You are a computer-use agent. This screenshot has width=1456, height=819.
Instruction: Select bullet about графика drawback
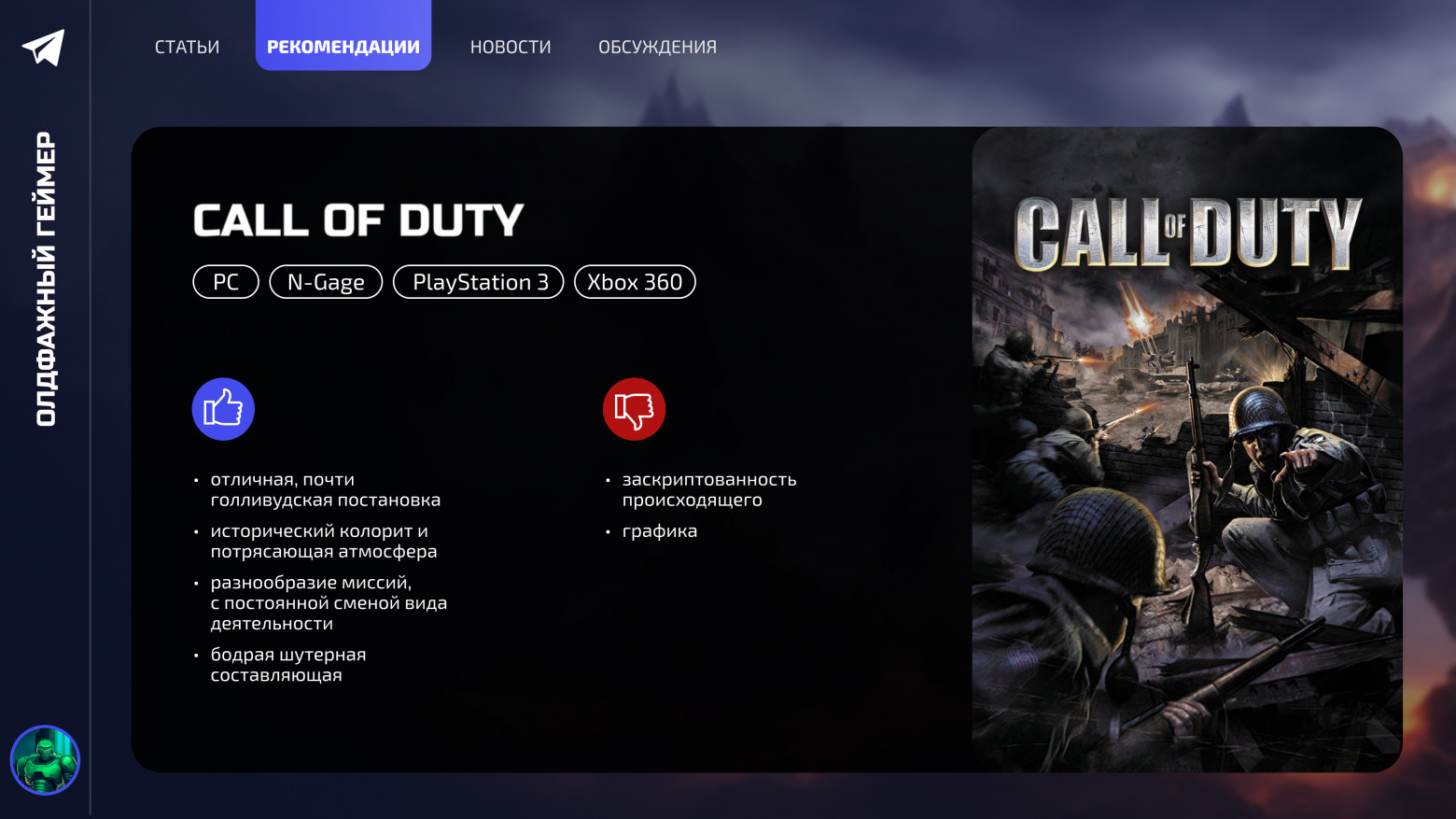pyautogui.click(x=659, y=530)
